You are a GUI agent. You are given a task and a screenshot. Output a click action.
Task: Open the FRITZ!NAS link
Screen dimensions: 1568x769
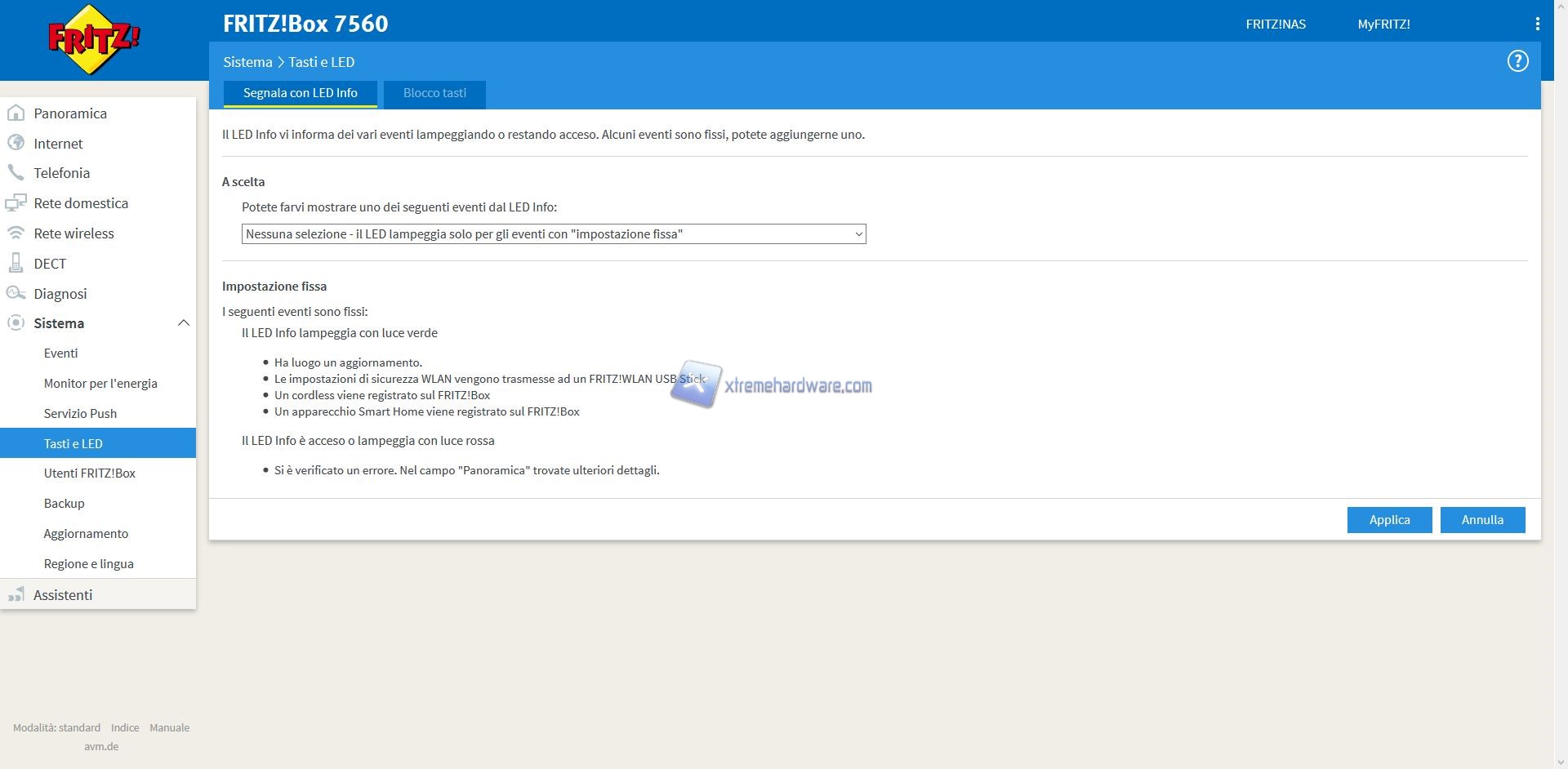[1275, 24]
